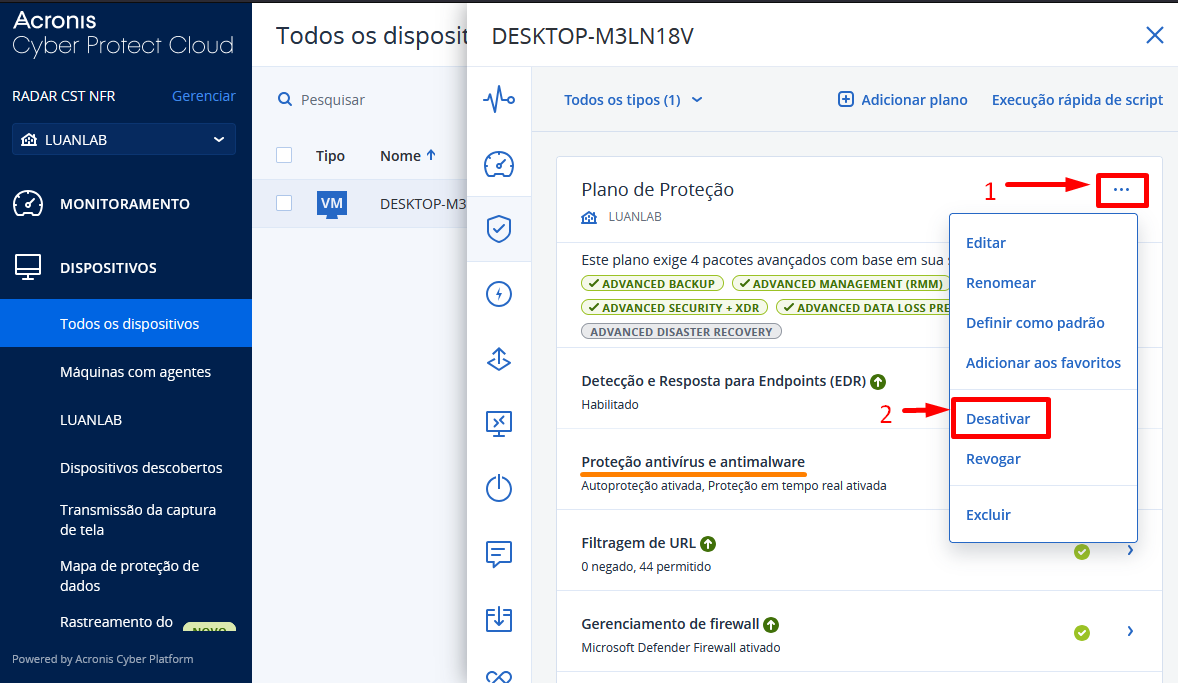Tick the checkbox for the DESKTOP-M3LN18V row

284,203
